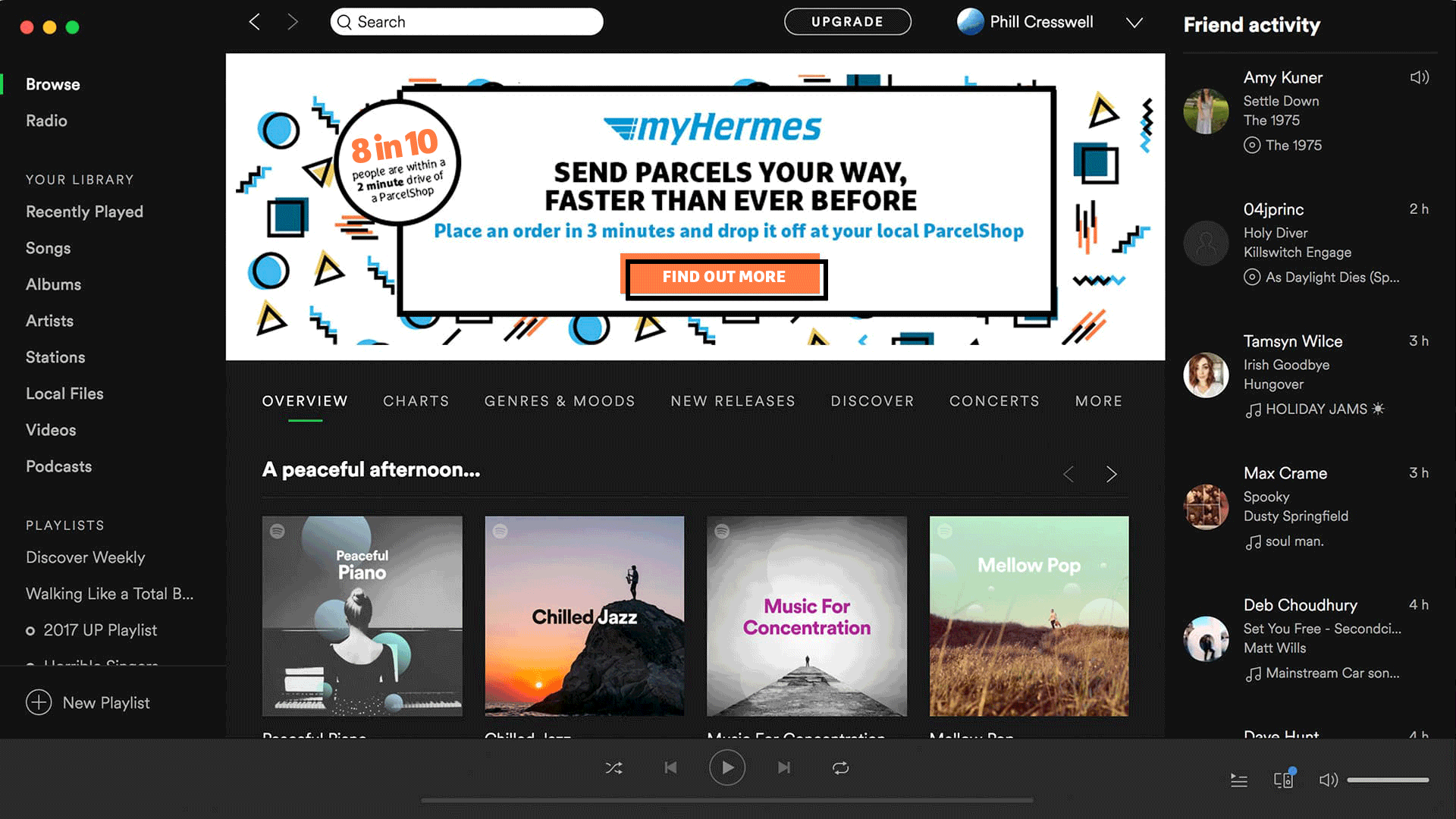The image size is (1456, 819).
Task: Open the play queue
Action: (x=1239, y=780)
